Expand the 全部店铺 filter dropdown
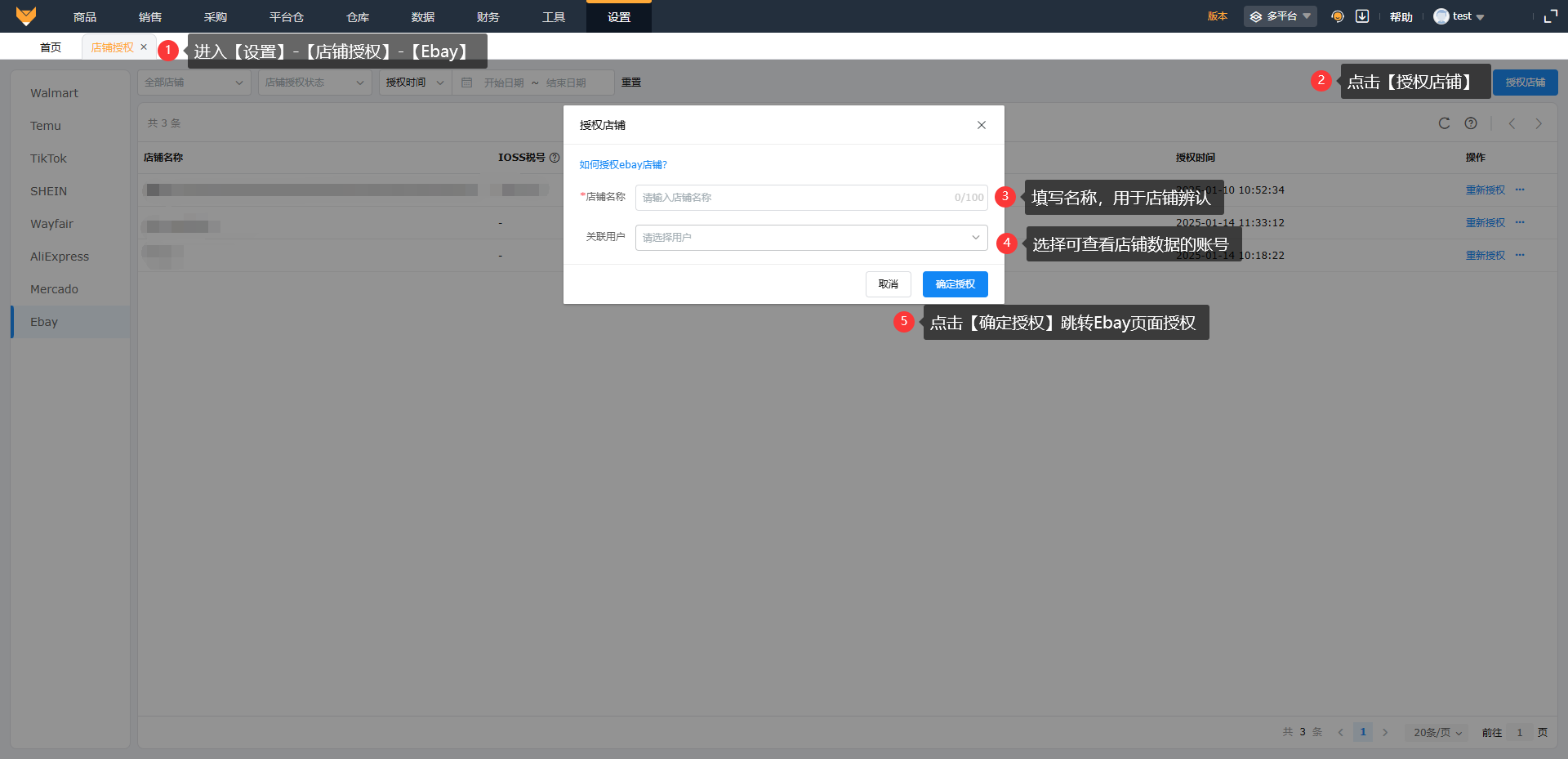Image resolution: width=1568 pixels, height=759 pixels. pos(194,83)
